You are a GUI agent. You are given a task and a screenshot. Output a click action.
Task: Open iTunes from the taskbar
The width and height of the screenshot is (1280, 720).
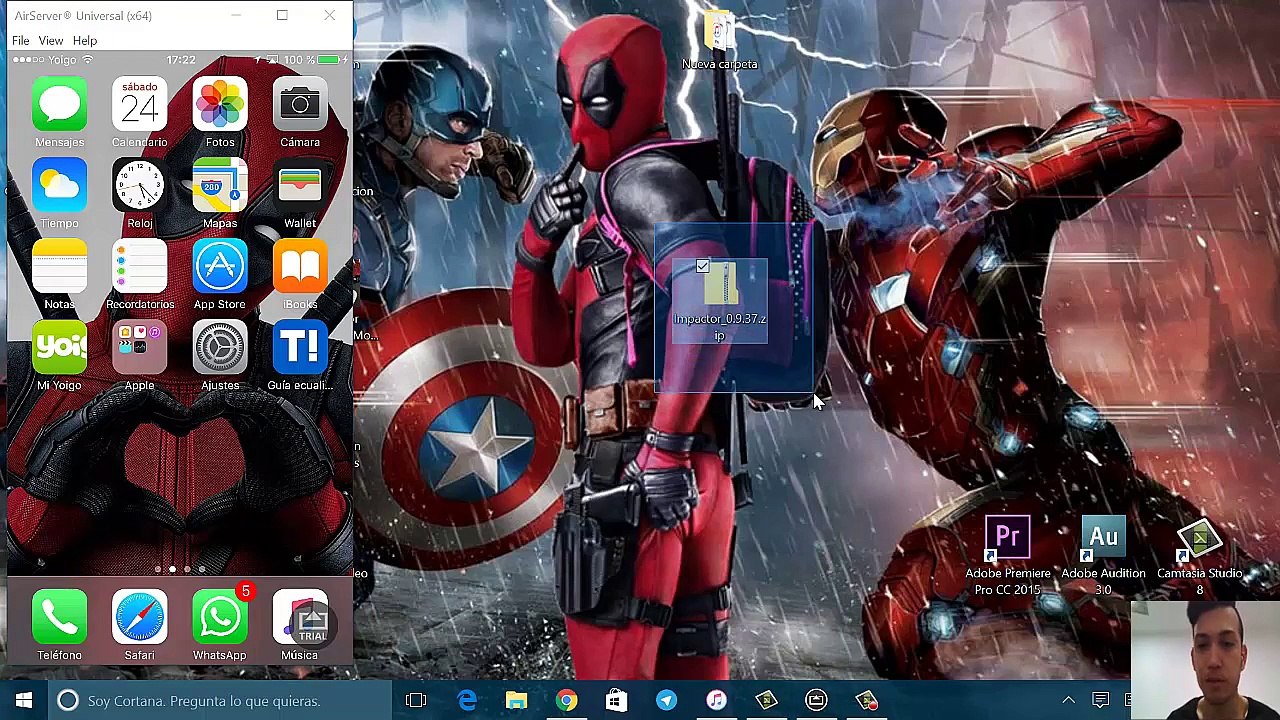tap(716, 700)
